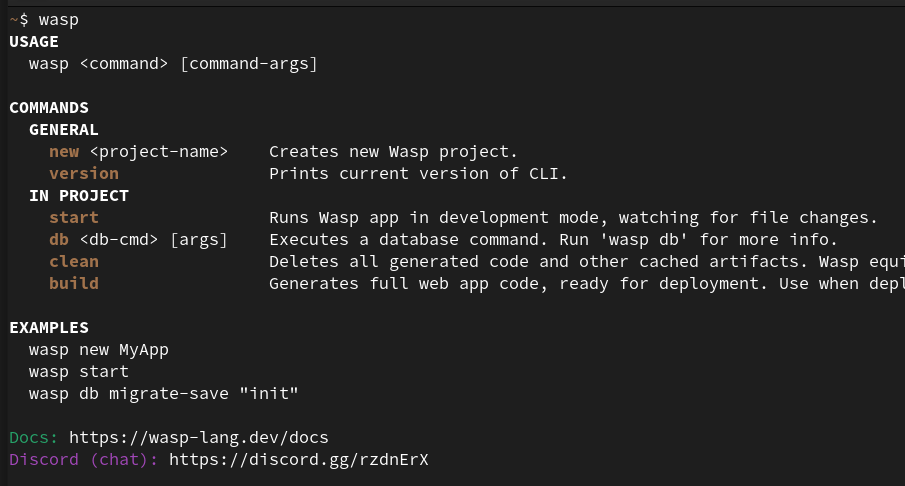Click the GENERAL section heading
Viewport: 905px width, 486px height.
pos(64,130)
